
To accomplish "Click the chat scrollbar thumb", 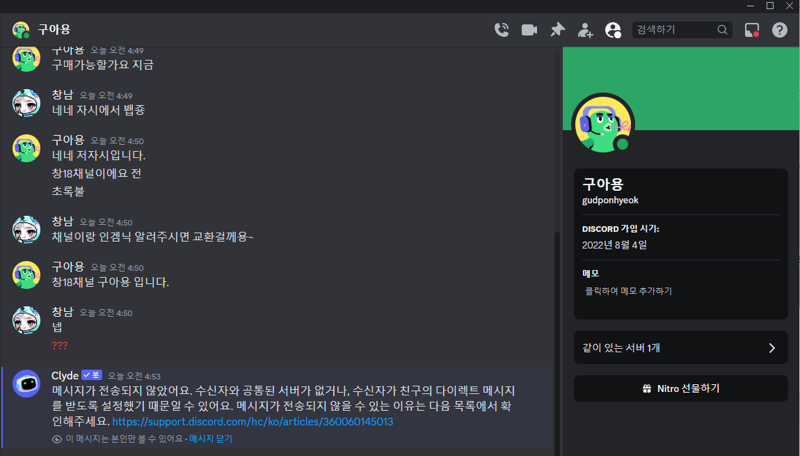I will pos(557,342).
